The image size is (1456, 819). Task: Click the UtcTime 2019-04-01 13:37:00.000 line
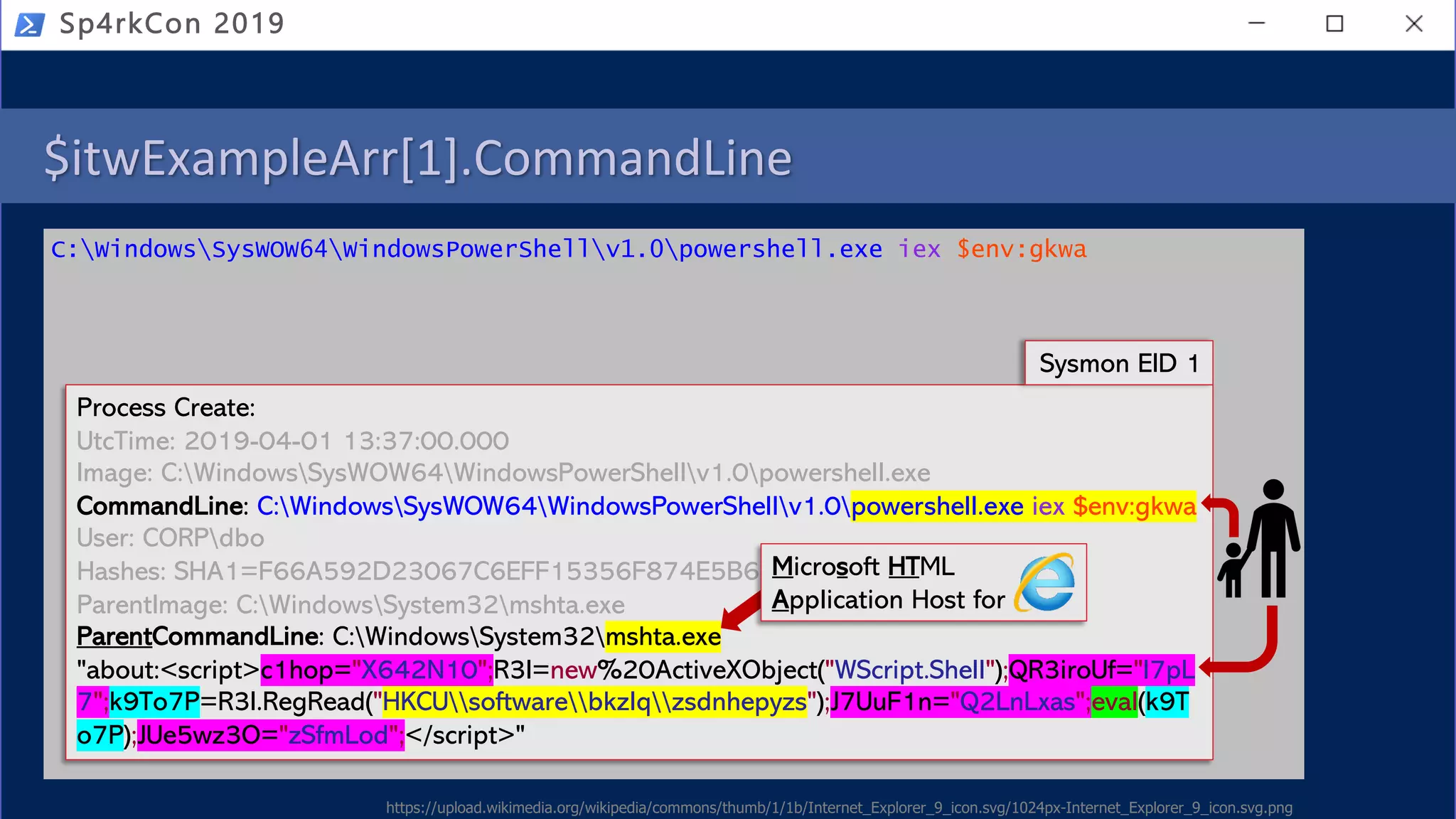[x=293, y=441]
